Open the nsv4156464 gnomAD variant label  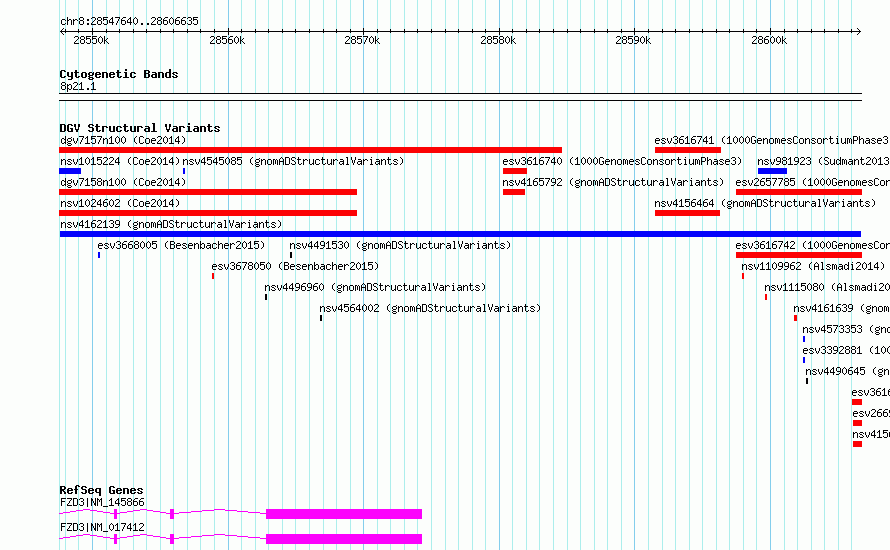765,203
